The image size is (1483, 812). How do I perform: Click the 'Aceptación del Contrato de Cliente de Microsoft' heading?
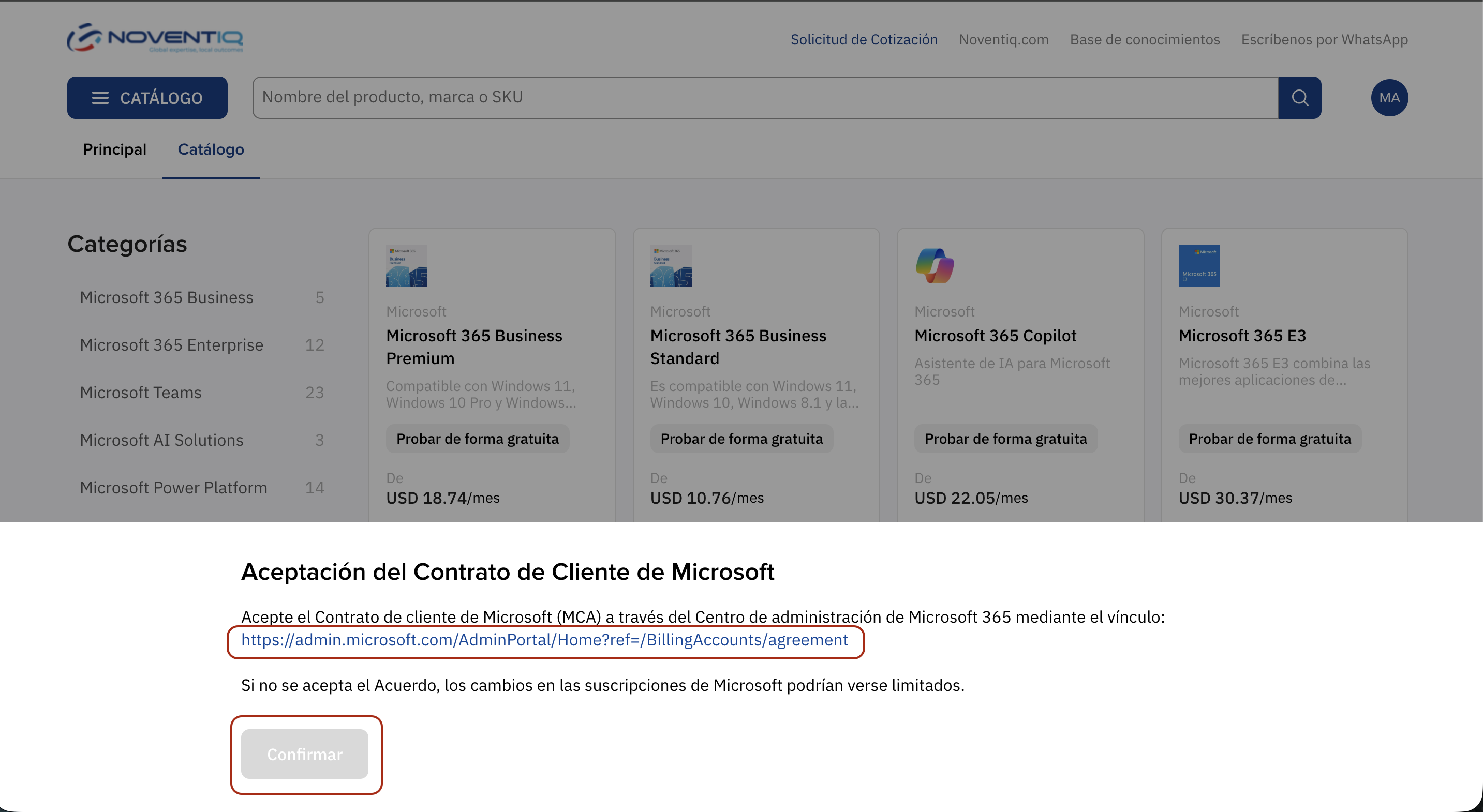coord(508,572)
